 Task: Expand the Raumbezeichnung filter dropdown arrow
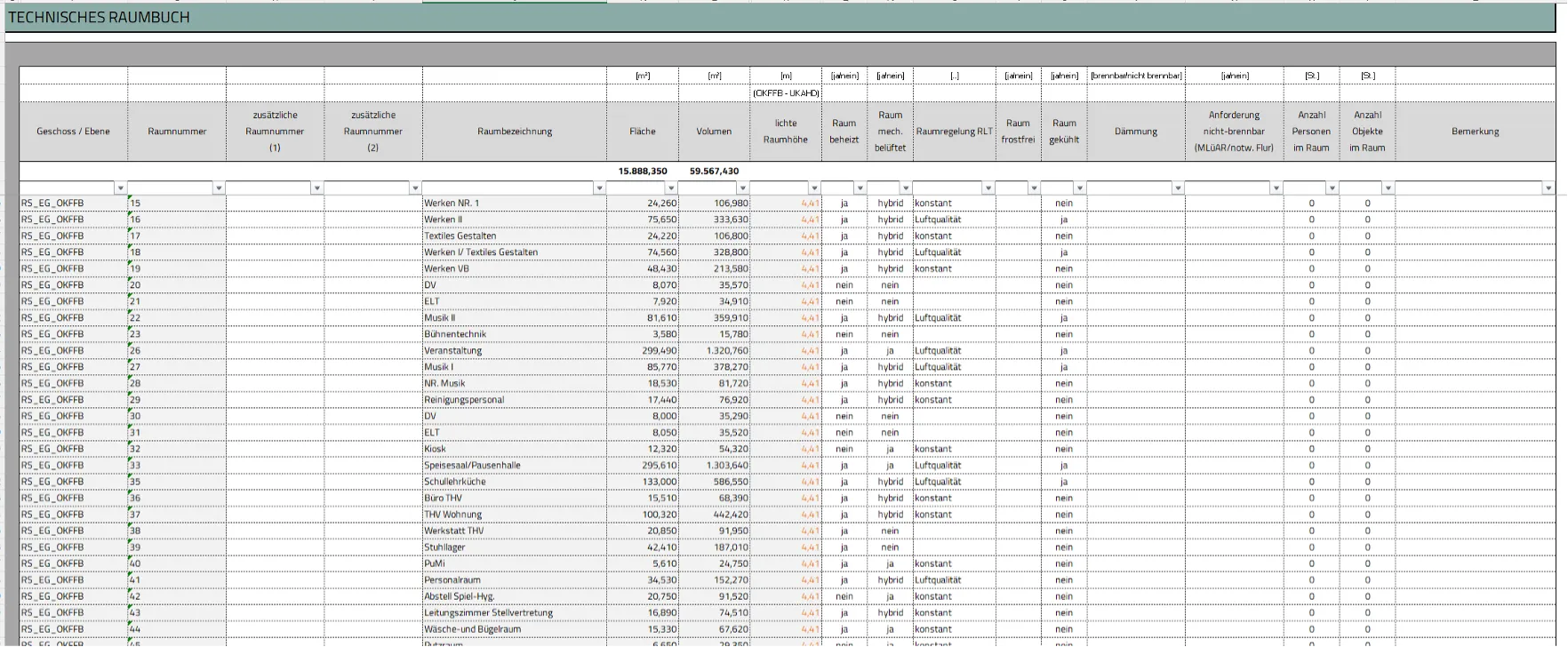pyautogui.click(x=599, y=188)
